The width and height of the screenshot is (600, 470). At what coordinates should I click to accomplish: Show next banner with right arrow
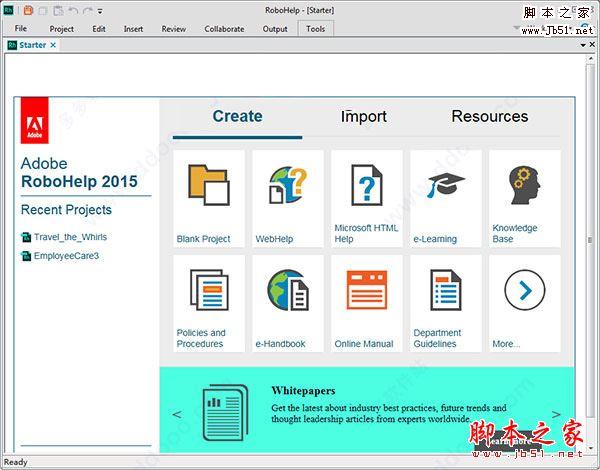tap(556, 414)
